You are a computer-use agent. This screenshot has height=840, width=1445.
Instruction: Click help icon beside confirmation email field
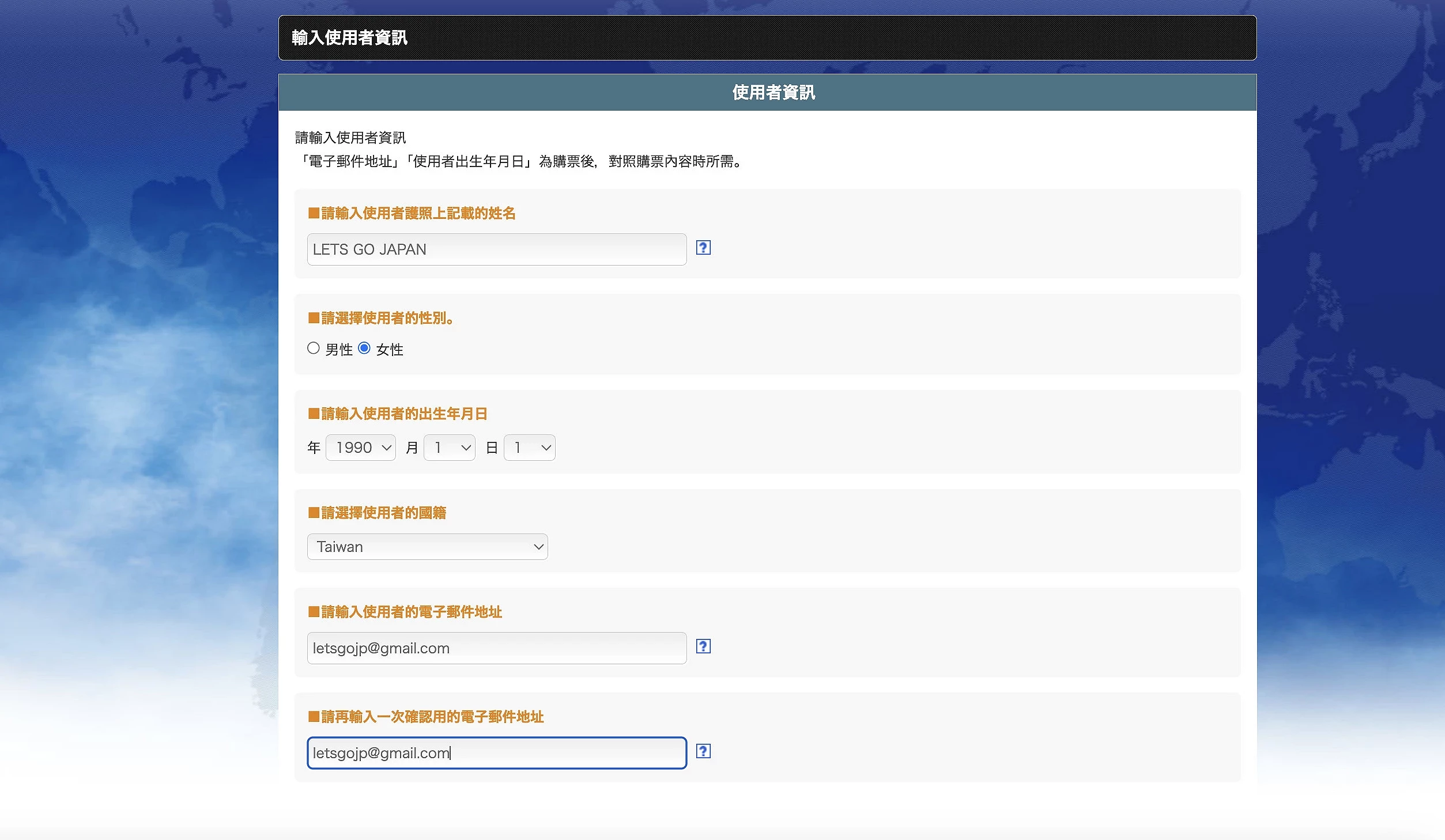pyautogui.click(x=703, y=751)
